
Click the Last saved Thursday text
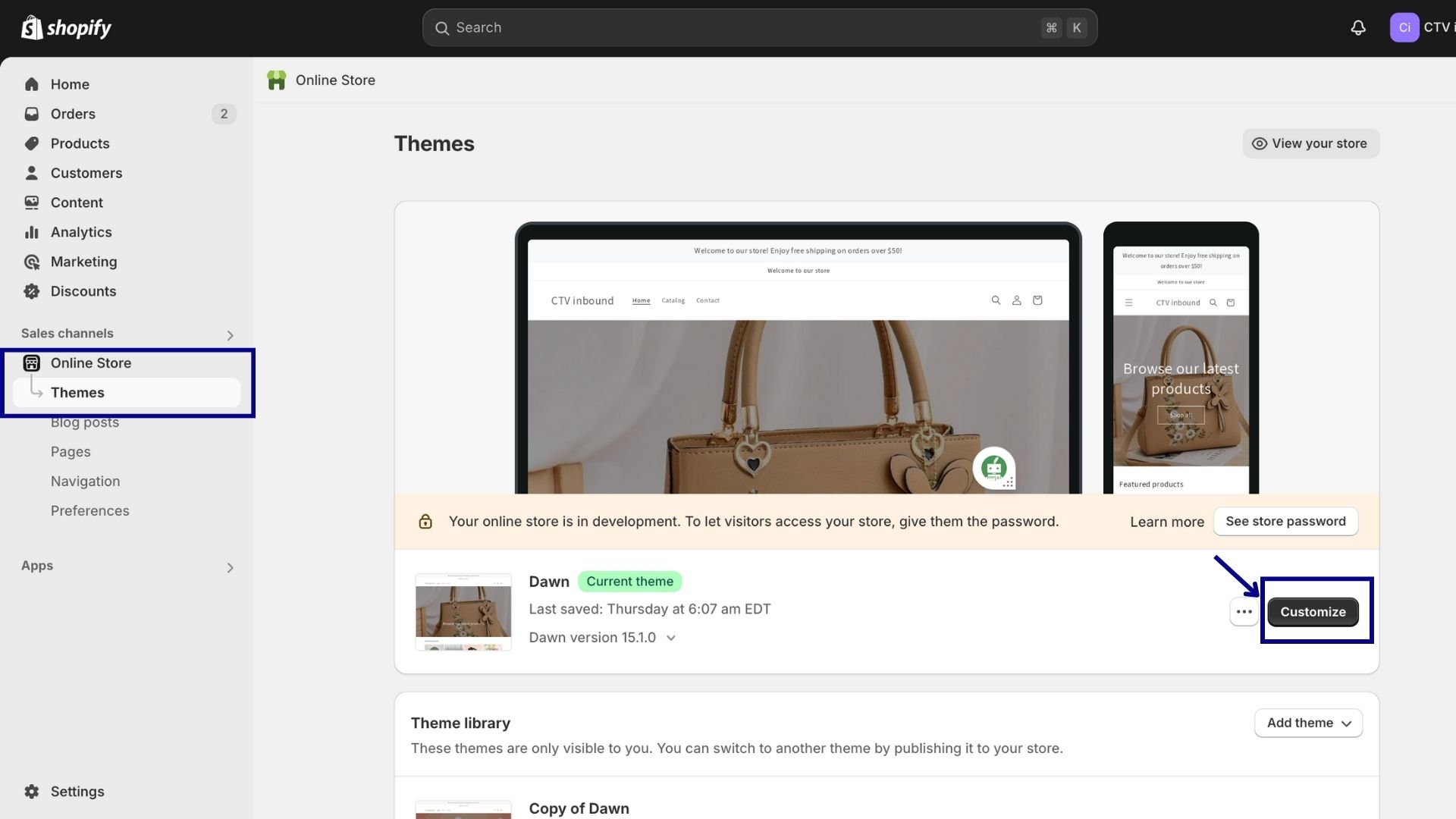649,609
